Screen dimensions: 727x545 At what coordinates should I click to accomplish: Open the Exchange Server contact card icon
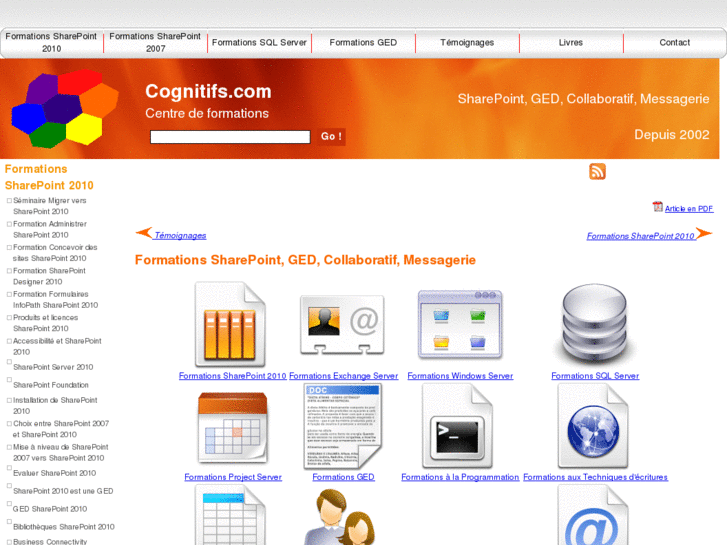(342, 324)
